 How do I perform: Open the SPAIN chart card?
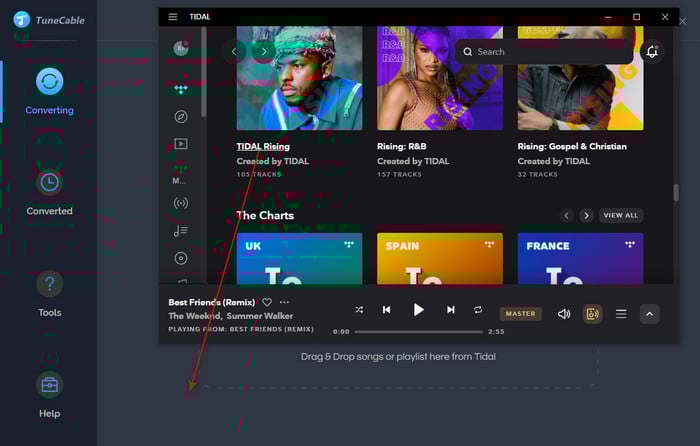tap(440, 258)
